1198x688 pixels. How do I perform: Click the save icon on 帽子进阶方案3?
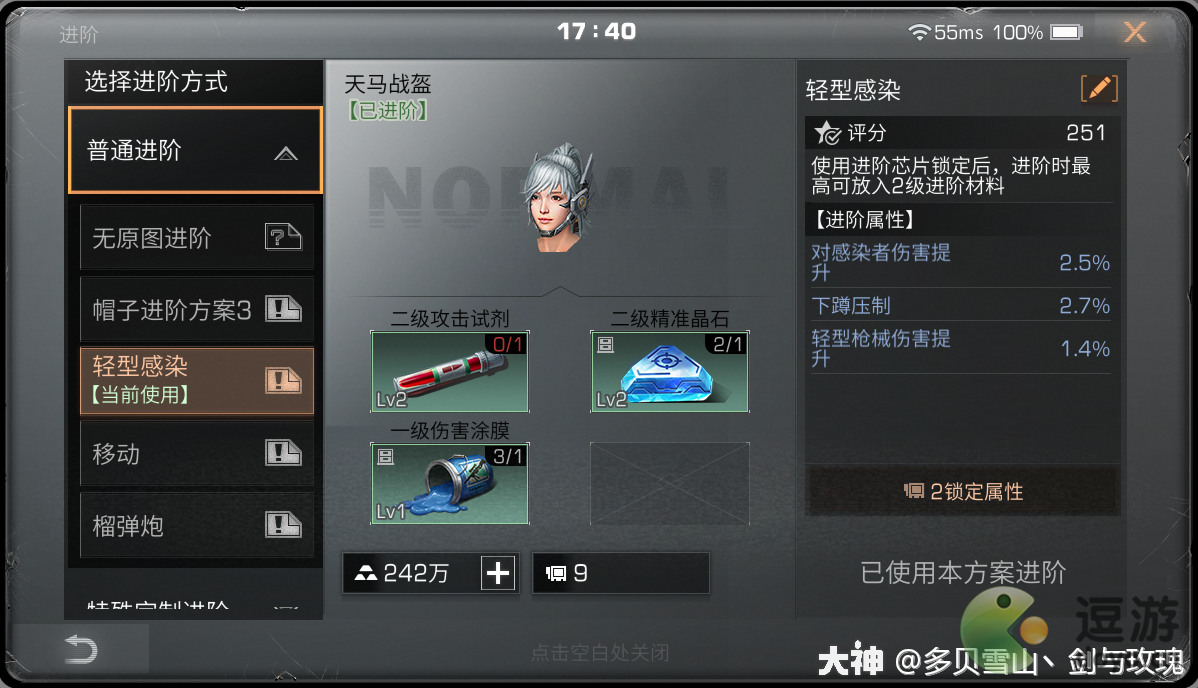point(283,309)
